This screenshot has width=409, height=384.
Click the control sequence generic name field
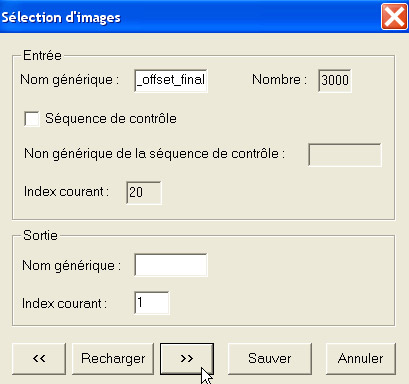click(x=345, y=155)
